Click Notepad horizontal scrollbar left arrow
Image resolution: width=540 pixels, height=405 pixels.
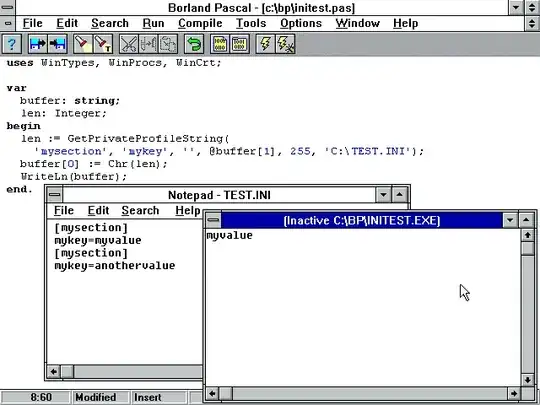tap(53, 372)
